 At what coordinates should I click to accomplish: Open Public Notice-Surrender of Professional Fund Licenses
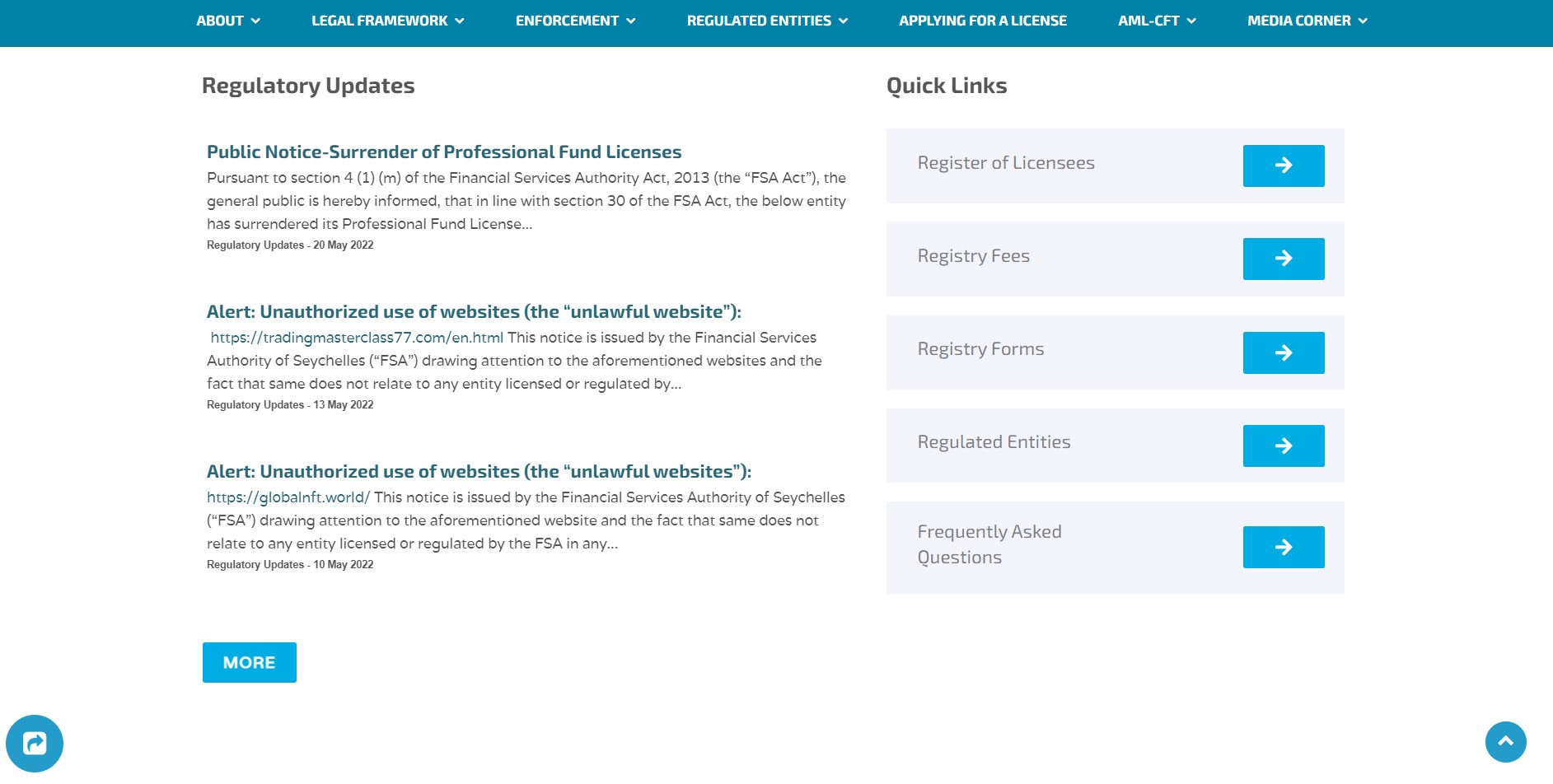pyautogui.click(x=444, y=152)
